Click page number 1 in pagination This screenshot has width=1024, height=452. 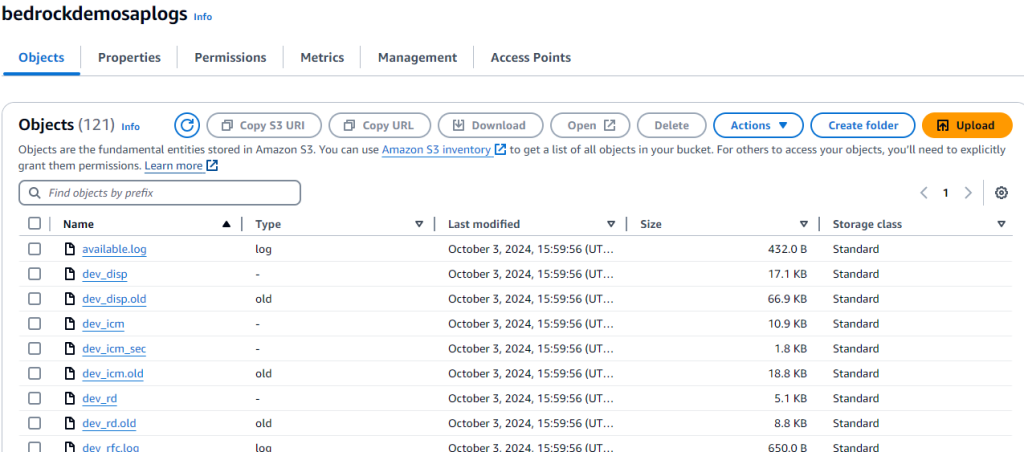tap(945, 193)
